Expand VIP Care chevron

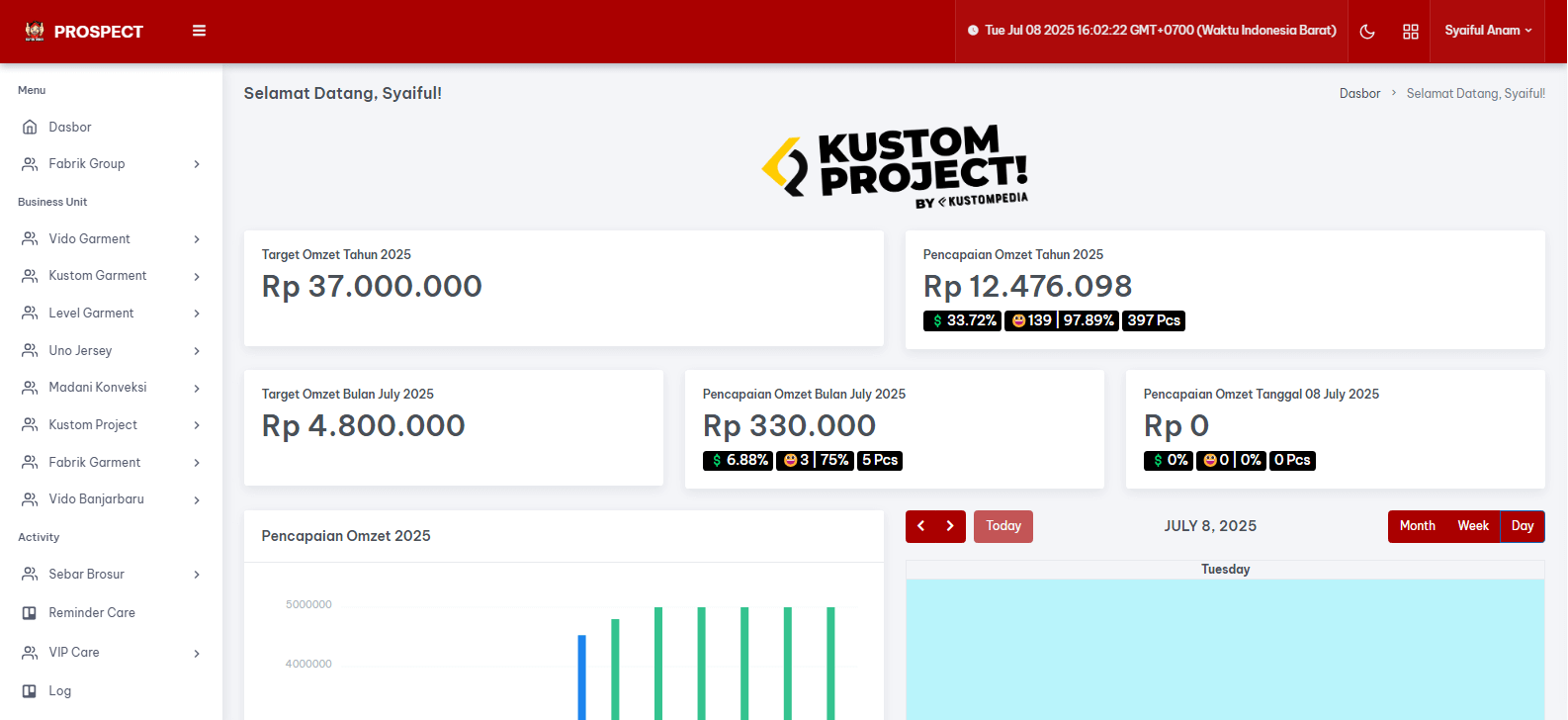(x=197, y=653)
